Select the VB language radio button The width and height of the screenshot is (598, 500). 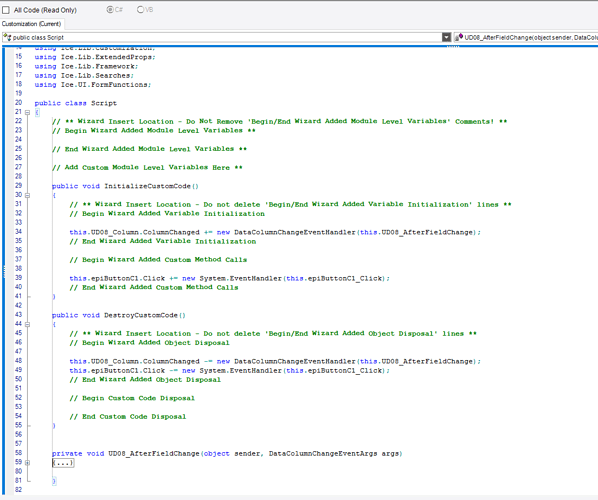[140, 10]
